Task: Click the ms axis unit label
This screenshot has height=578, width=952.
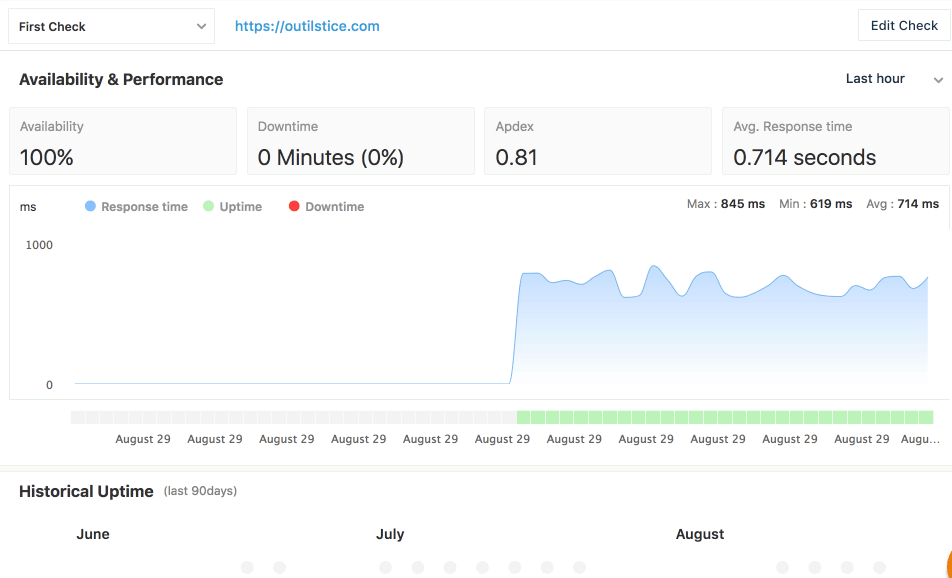Action: [x=28, y=207]
